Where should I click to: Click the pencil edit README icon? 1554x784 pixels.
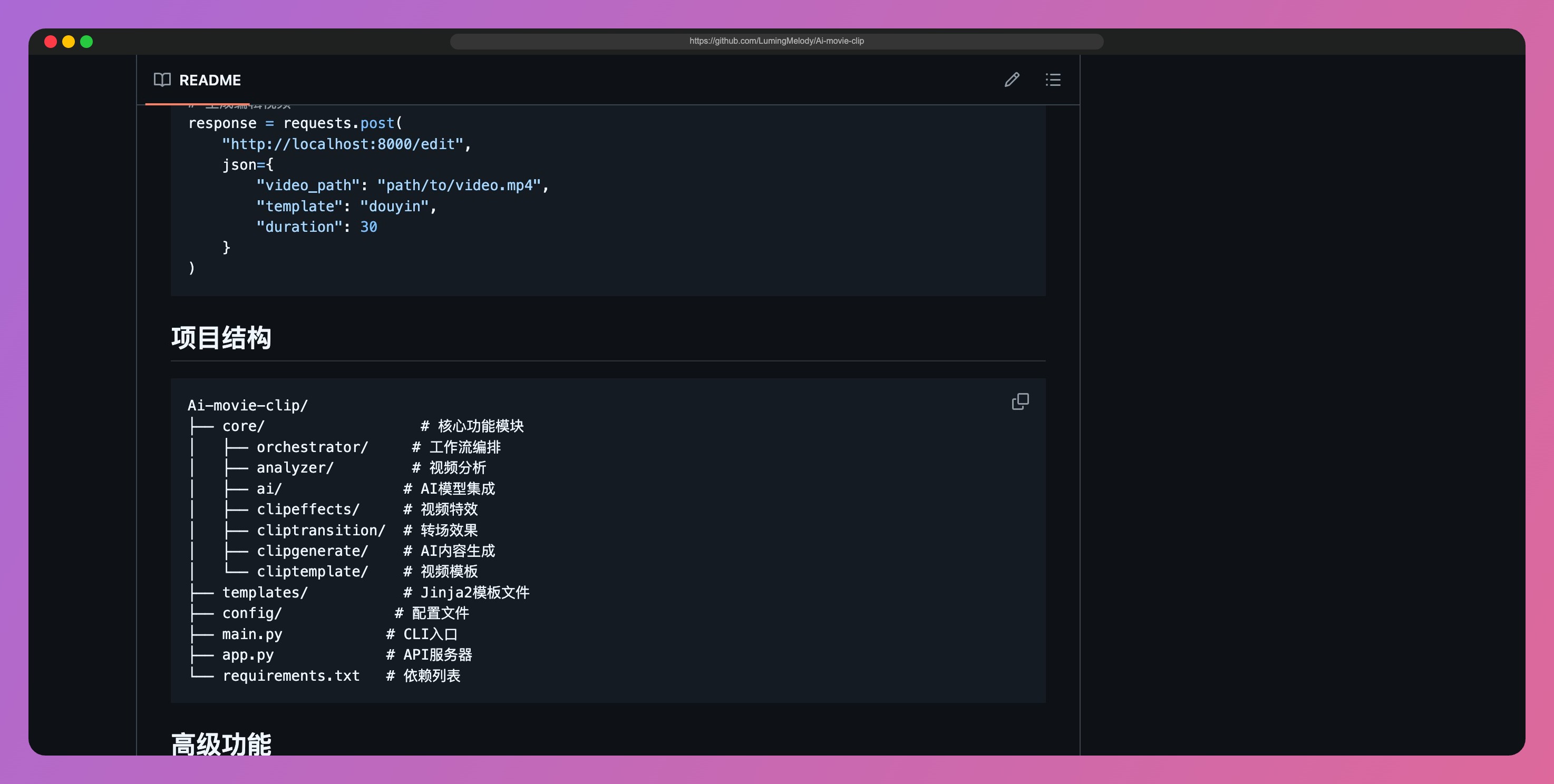coord(1012,80)
